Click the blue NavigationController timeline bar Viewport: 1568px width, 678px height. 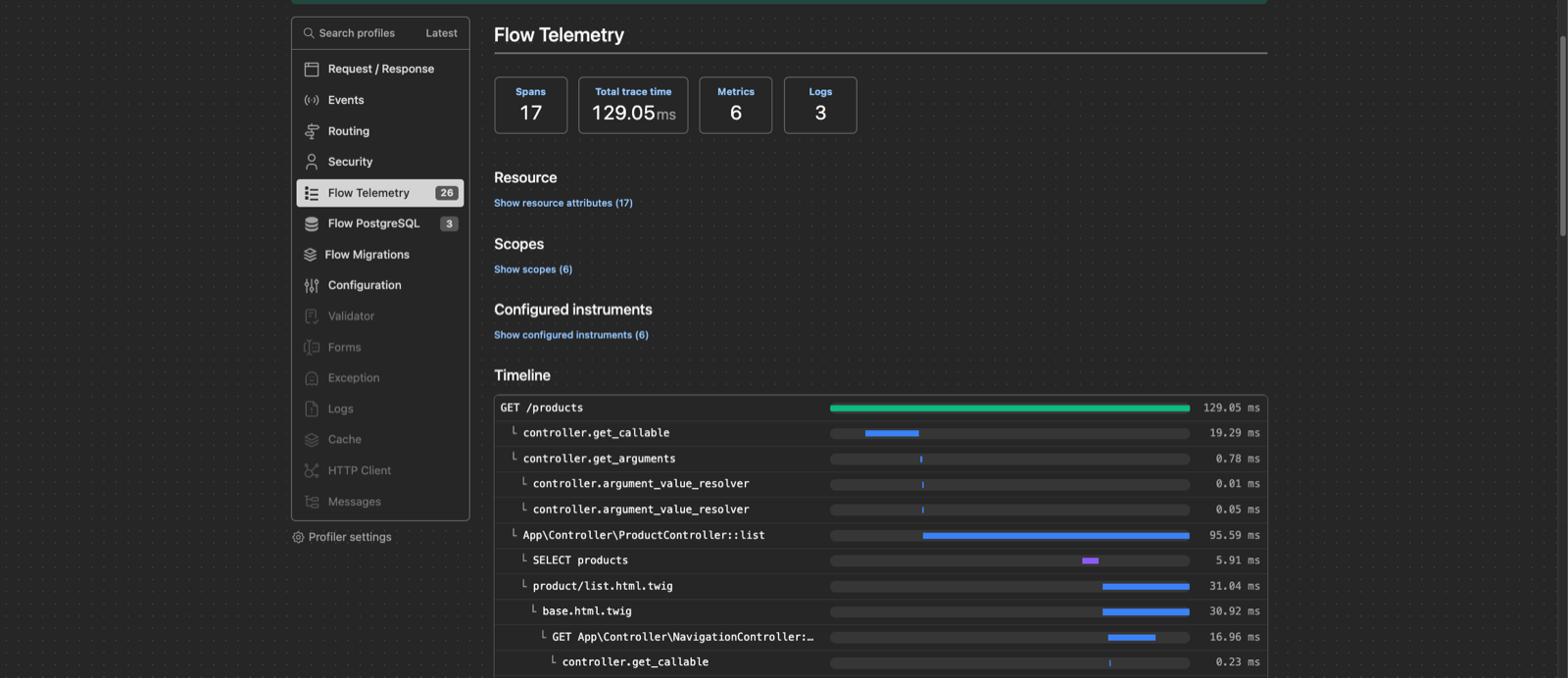[1132, 637]
